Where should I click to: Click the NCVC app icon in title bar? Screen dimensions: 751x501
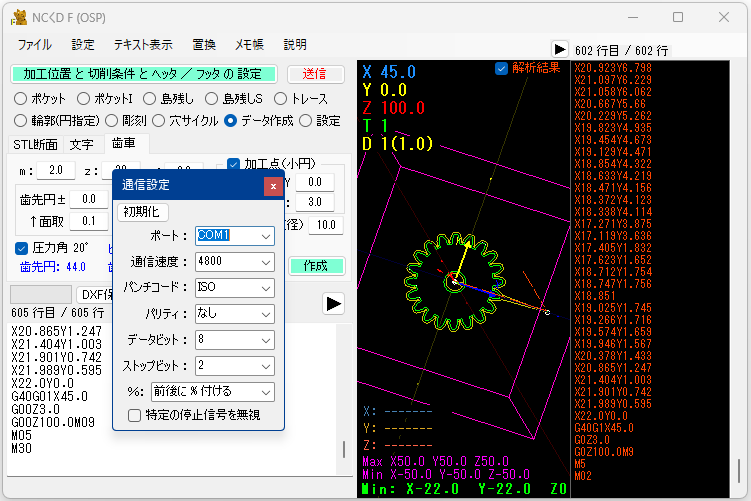(20, 18)
